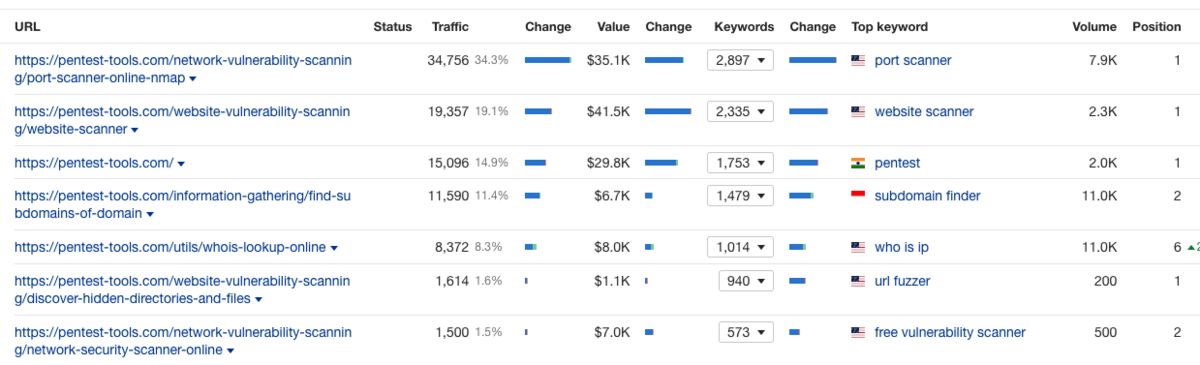Open the subdomain finder keyword link
The image size is (1200, 365).
pos(927,196)
